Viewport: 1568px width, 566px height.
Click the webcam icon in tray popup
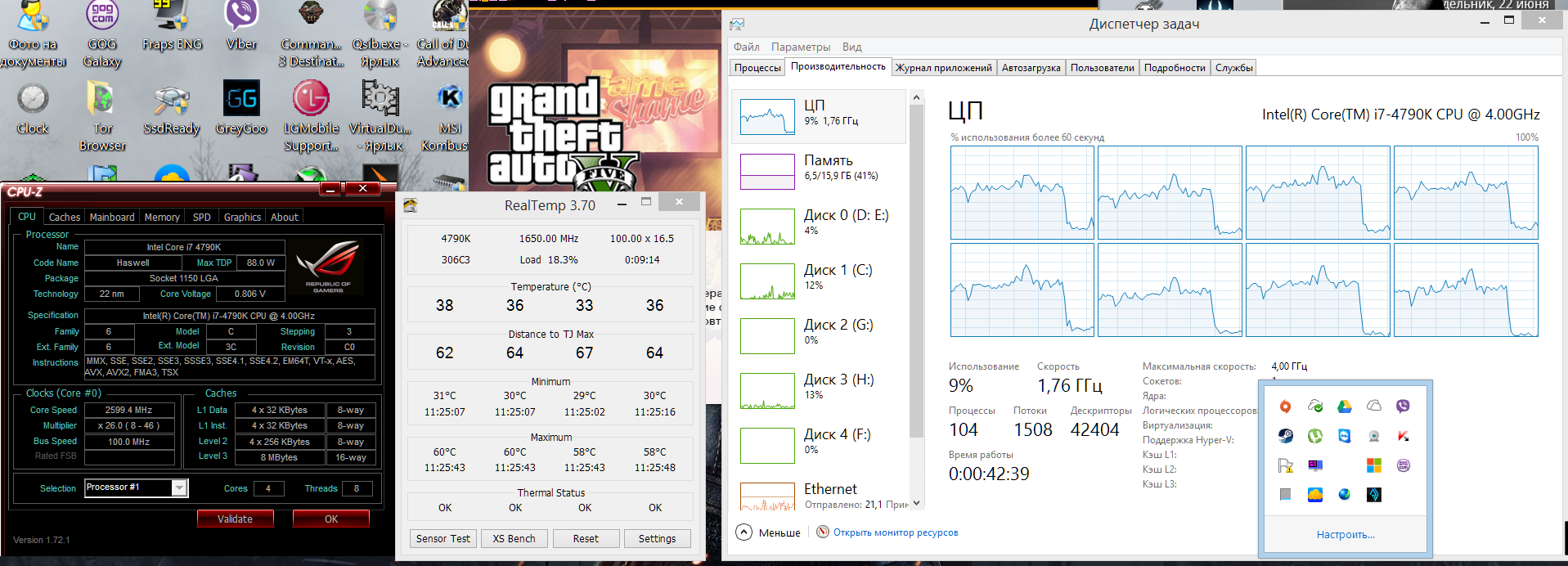coord(1374,436)
